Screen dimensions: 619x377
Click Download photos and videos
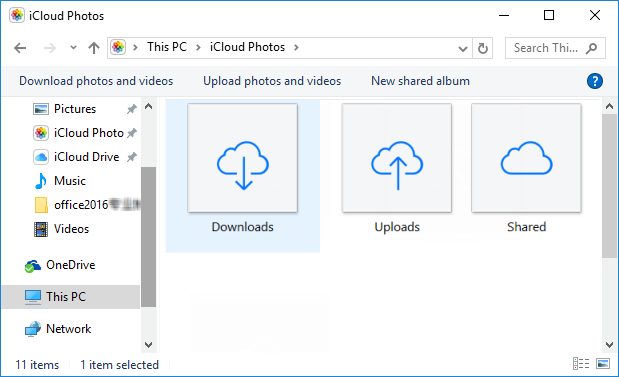tap(96, 81)
